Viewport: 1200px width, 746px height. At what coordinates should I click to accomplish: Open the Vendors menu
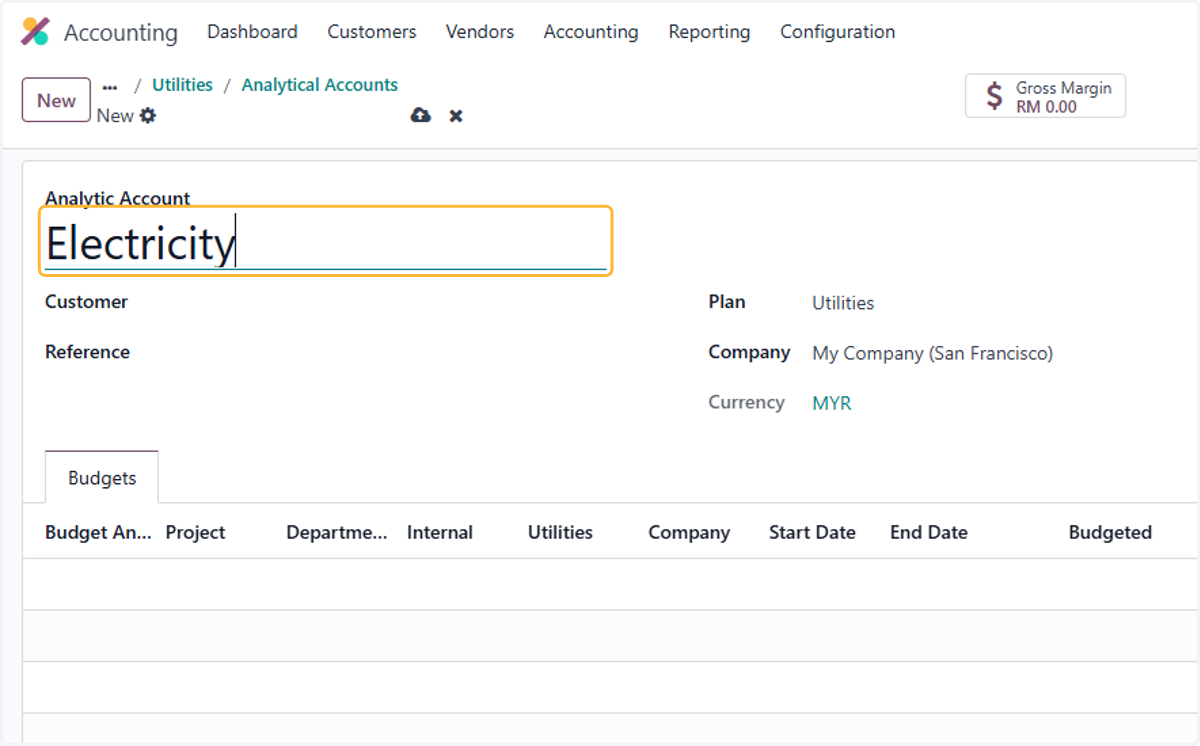(x=480, y=32)
